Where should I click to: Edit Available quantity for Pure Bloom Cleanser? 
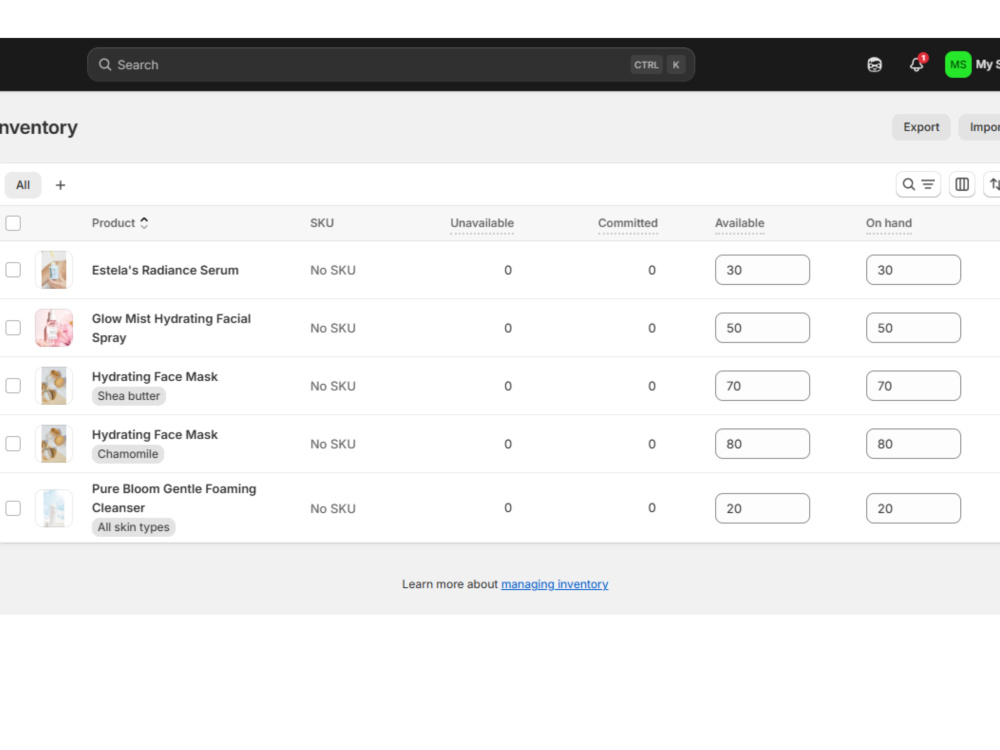(762, 508)
